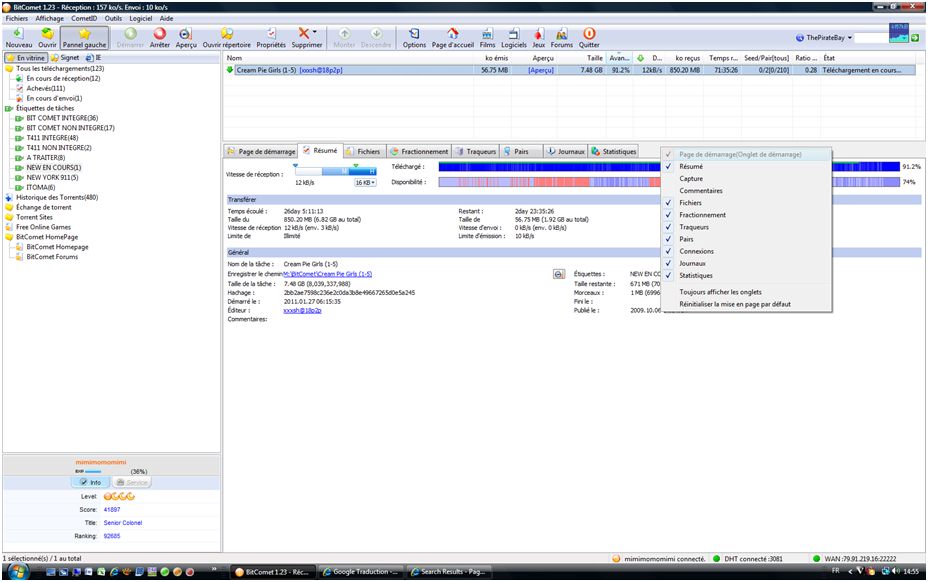Adjust the Vitesse de réception slider
Screen dimensions: 928x582
click(335, 172)
